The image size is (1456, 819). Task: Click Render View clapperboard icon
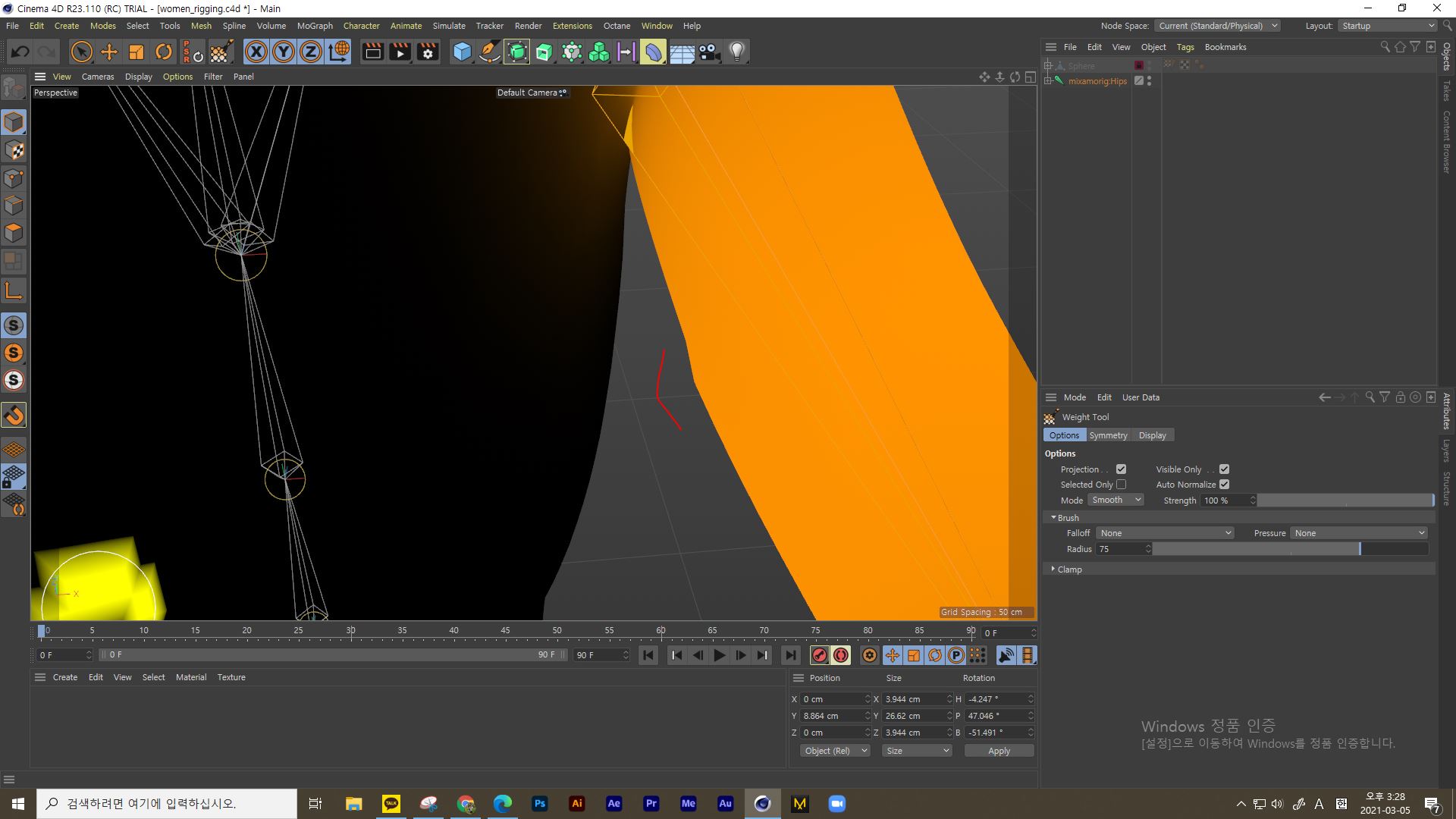[372, 52]
